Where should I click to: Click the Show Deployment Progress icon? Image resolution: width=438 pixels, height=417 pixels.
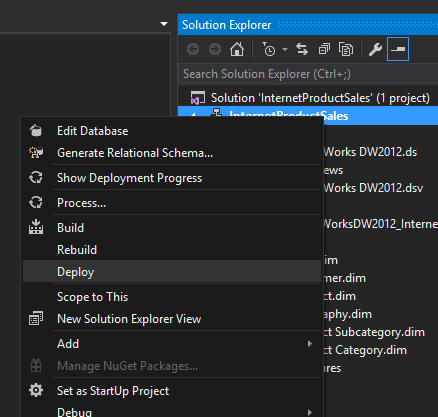pos(36,177)
